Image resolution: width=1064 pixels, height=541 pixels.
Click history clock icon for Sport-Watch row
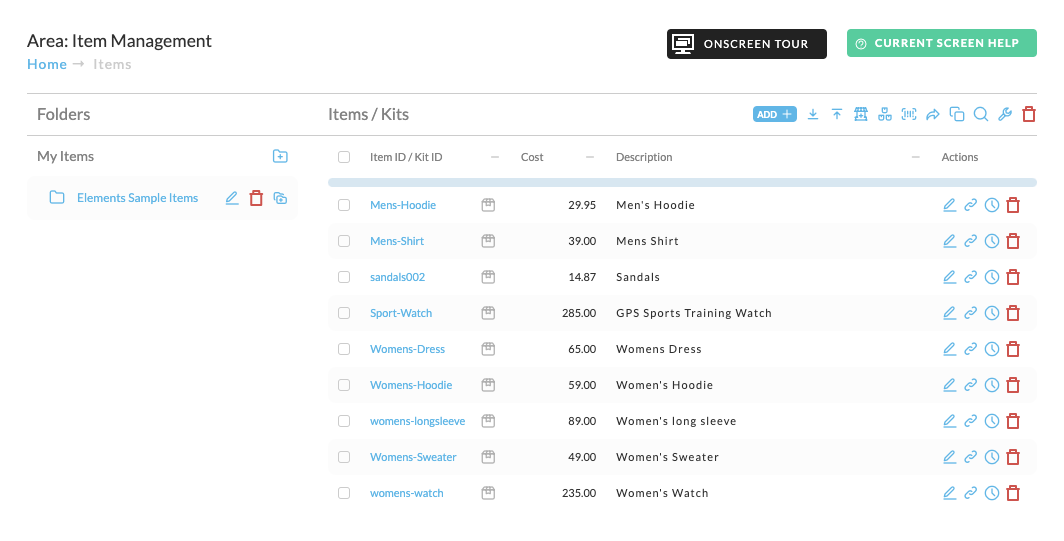pyautogui.click(x=992, y=313)
